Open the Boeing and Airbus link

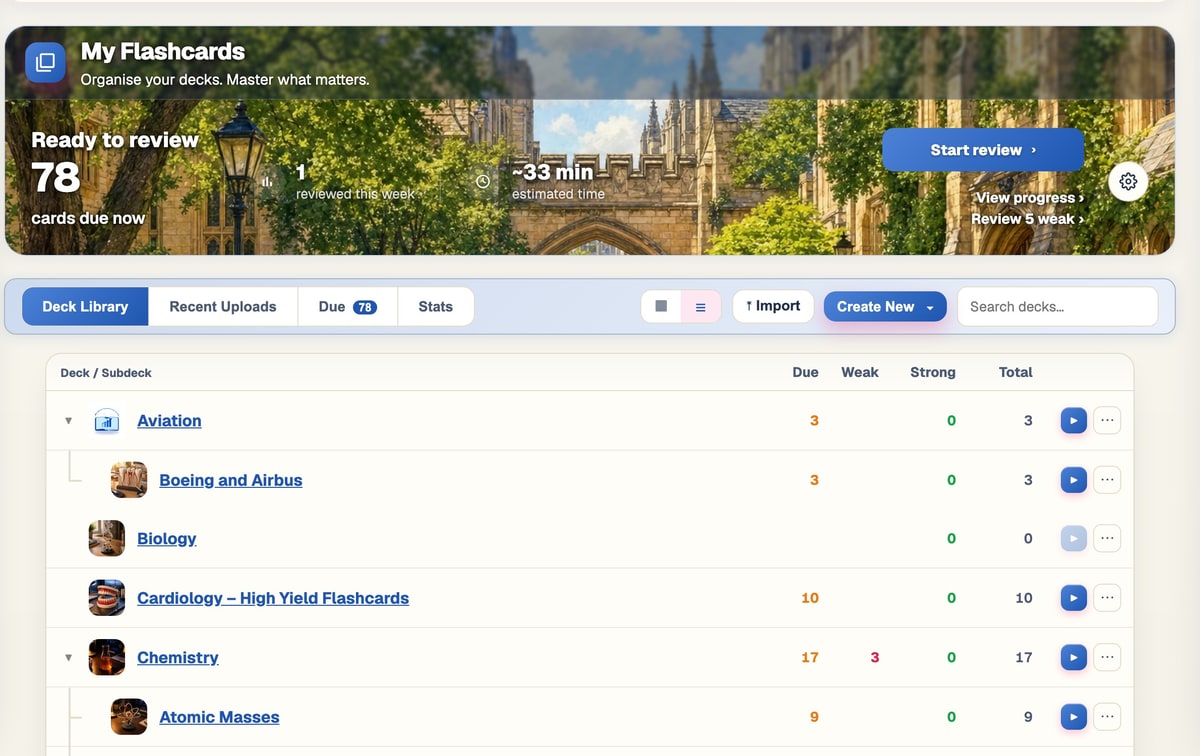point(231,480)
